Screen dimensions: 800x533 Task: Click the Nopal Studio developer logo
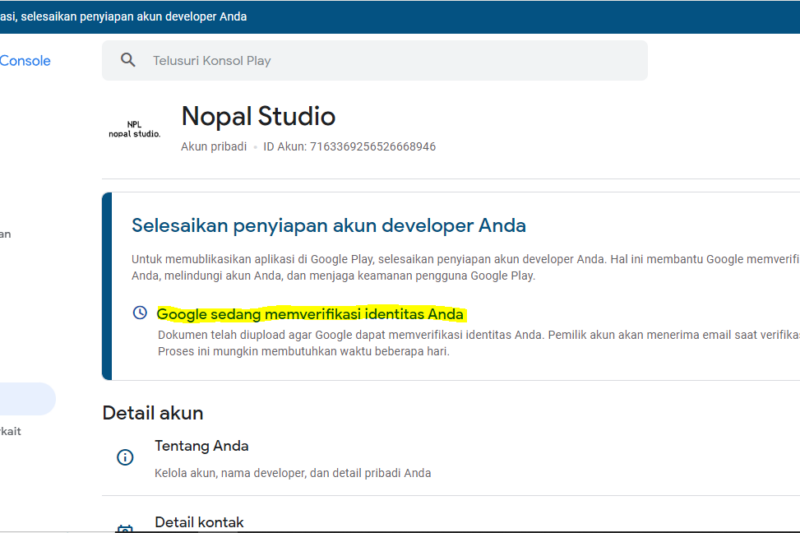(134, 129)
